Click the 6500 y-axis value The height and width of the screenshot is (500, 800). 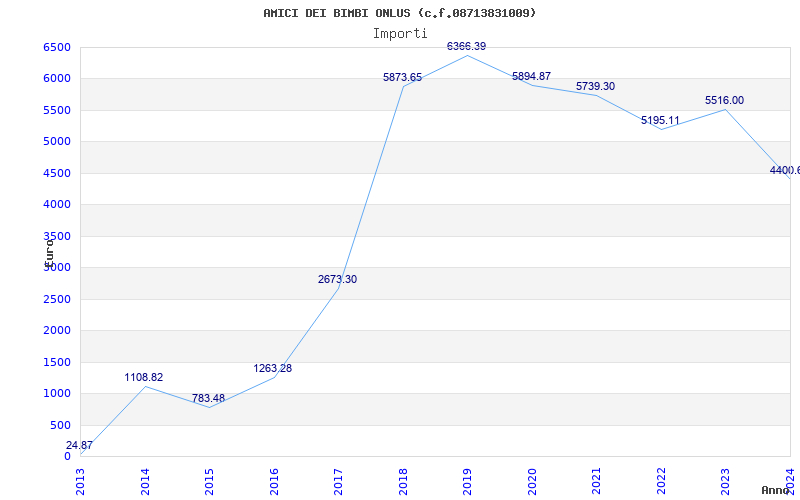point(57,47)
